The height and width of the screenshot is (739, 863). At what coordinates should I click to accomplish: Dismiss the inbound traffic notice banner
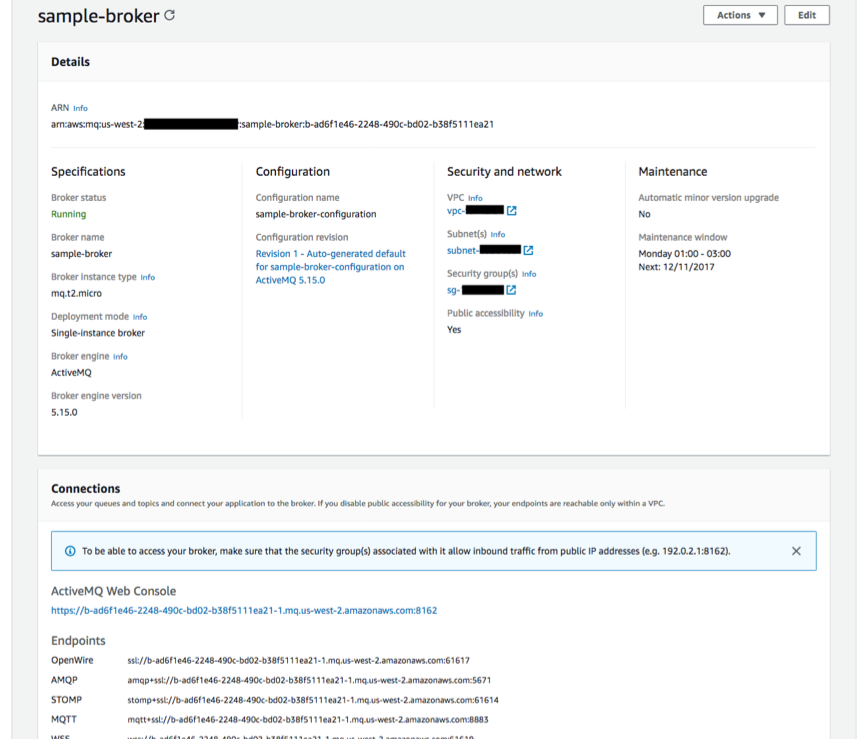click(x=796, y=551)
